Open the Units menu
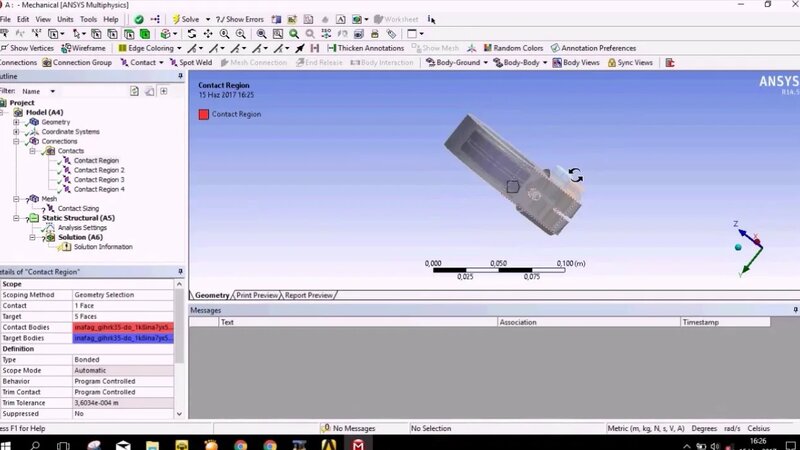This screenshot has width=800, height=450. click(x=65, y=19)
